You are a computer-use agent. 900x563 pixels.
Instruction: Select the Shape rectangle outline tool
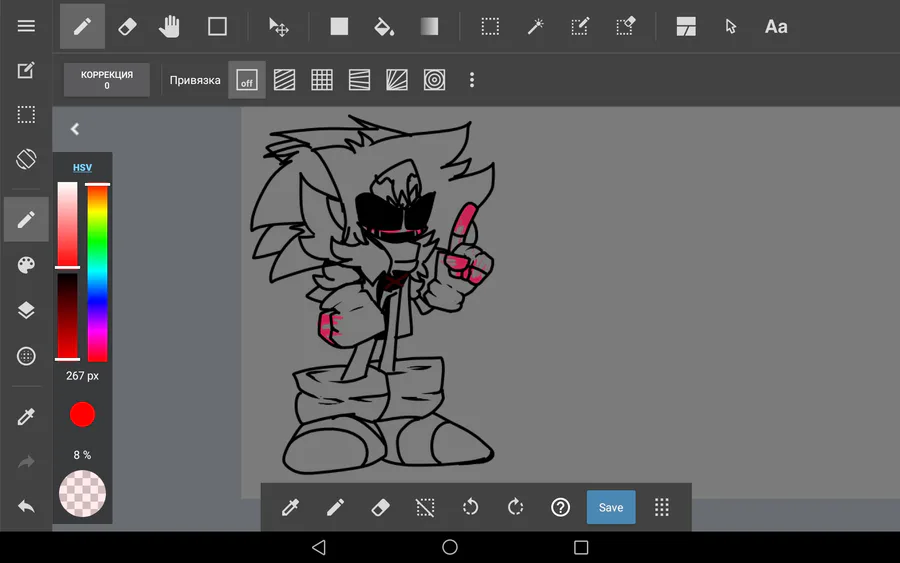[217, 26]
